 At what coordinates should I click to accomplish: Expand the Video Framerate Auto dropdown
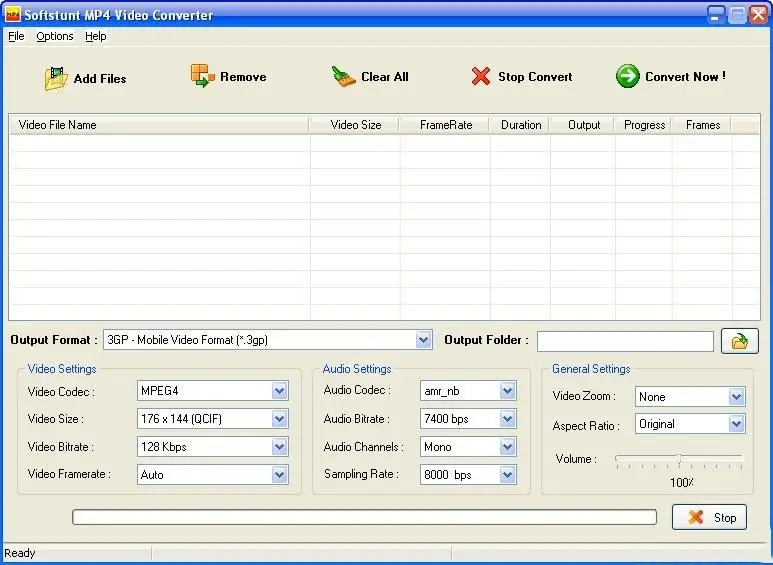pyautogui.click(x=280, y=475)
